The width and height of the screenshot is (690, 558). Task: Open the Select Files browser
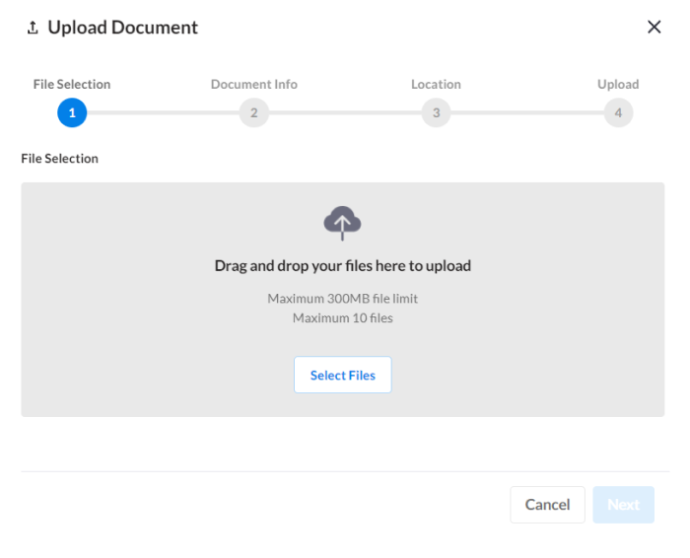pyautogui.click(x=343, y=375)
